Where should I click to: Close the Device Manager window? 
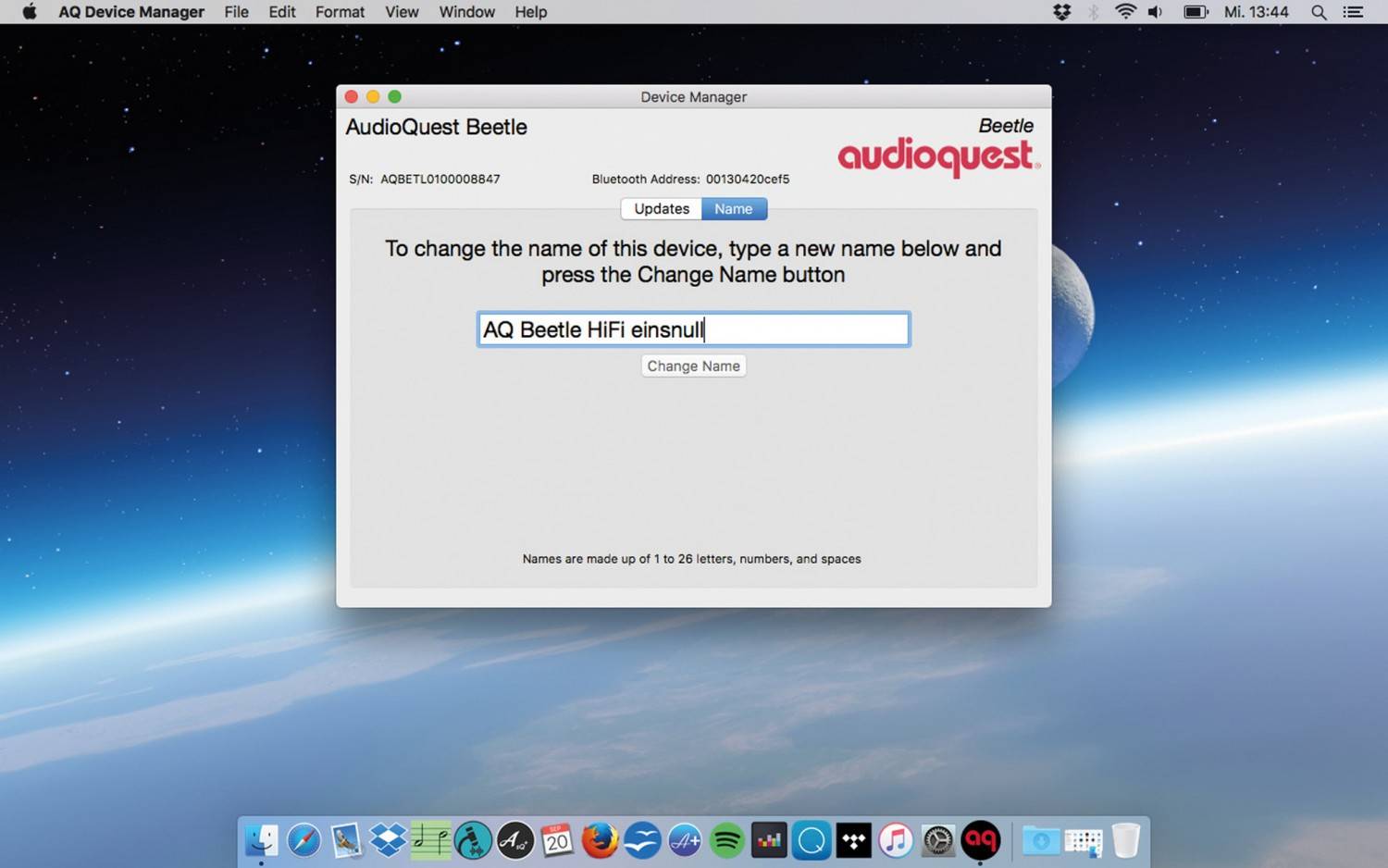[x=352, y=96]
